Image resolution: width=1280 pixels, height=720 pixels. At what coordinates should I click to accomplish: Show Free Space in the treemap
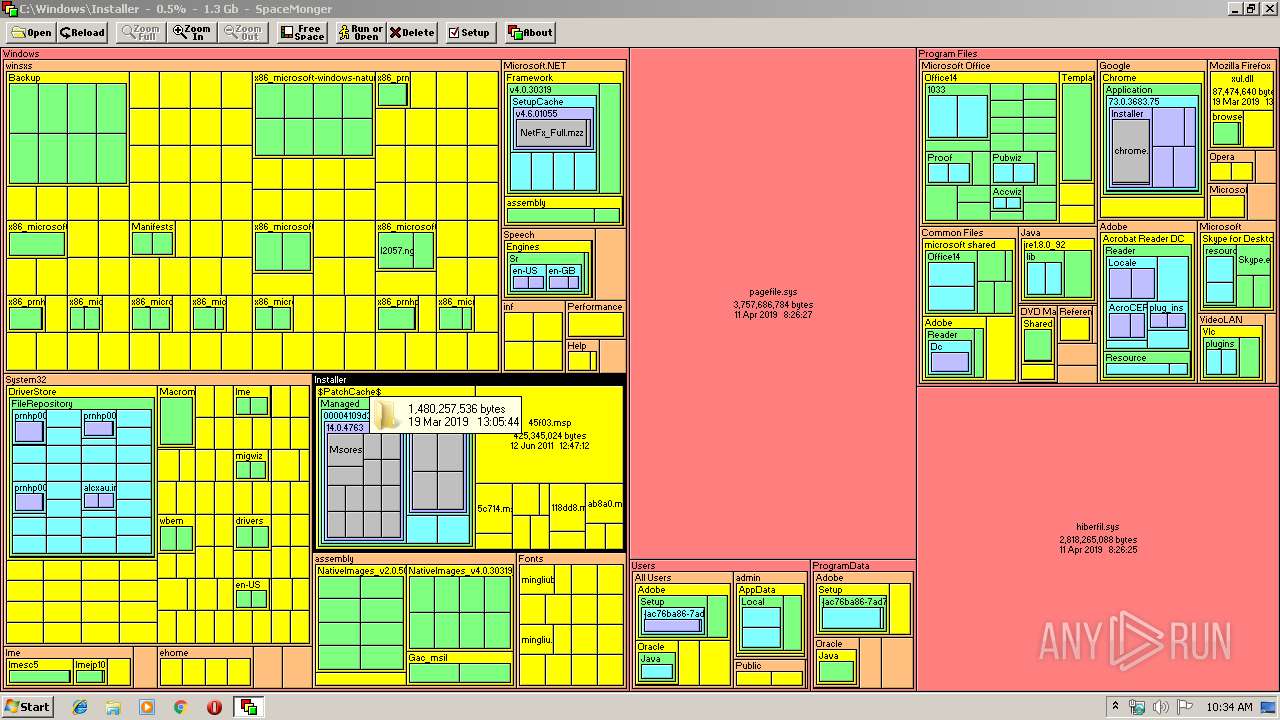point(303,32)
